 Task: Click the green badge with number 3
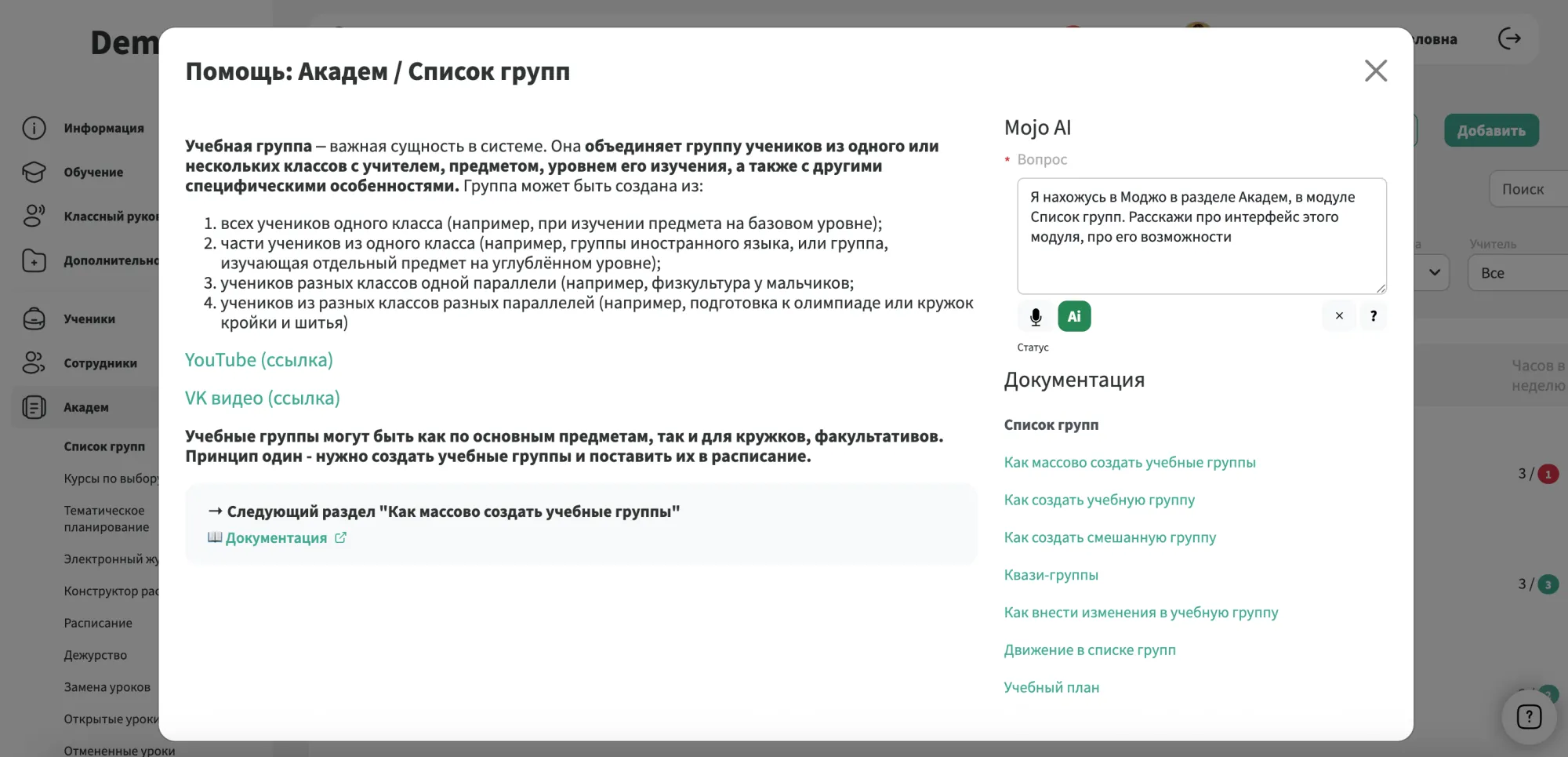point(1548,584)
